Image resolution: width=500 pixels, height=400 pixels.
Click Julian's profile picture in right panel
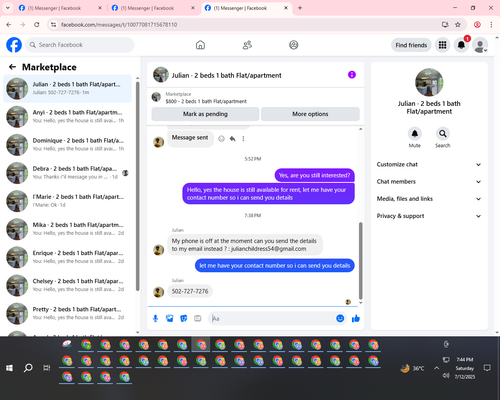click(429, 82)
